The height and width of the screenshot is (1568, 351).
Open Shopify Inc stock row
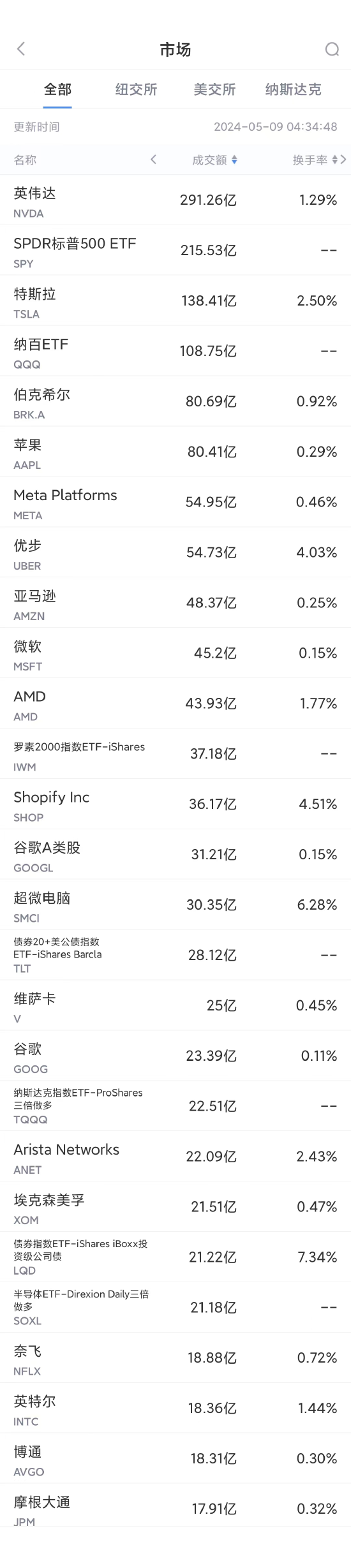click(175, 804)
